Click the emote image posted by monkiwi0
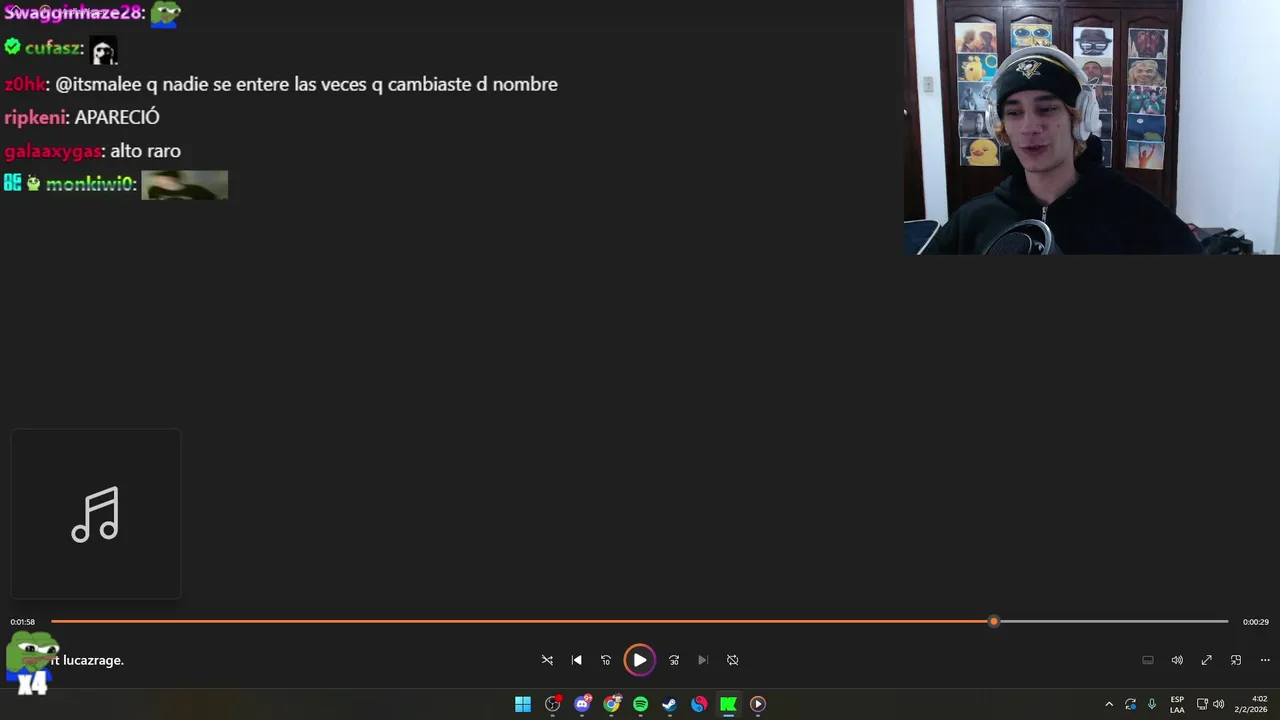The image size is (1280, 720). pyautogui.click(x=185, y=185)
